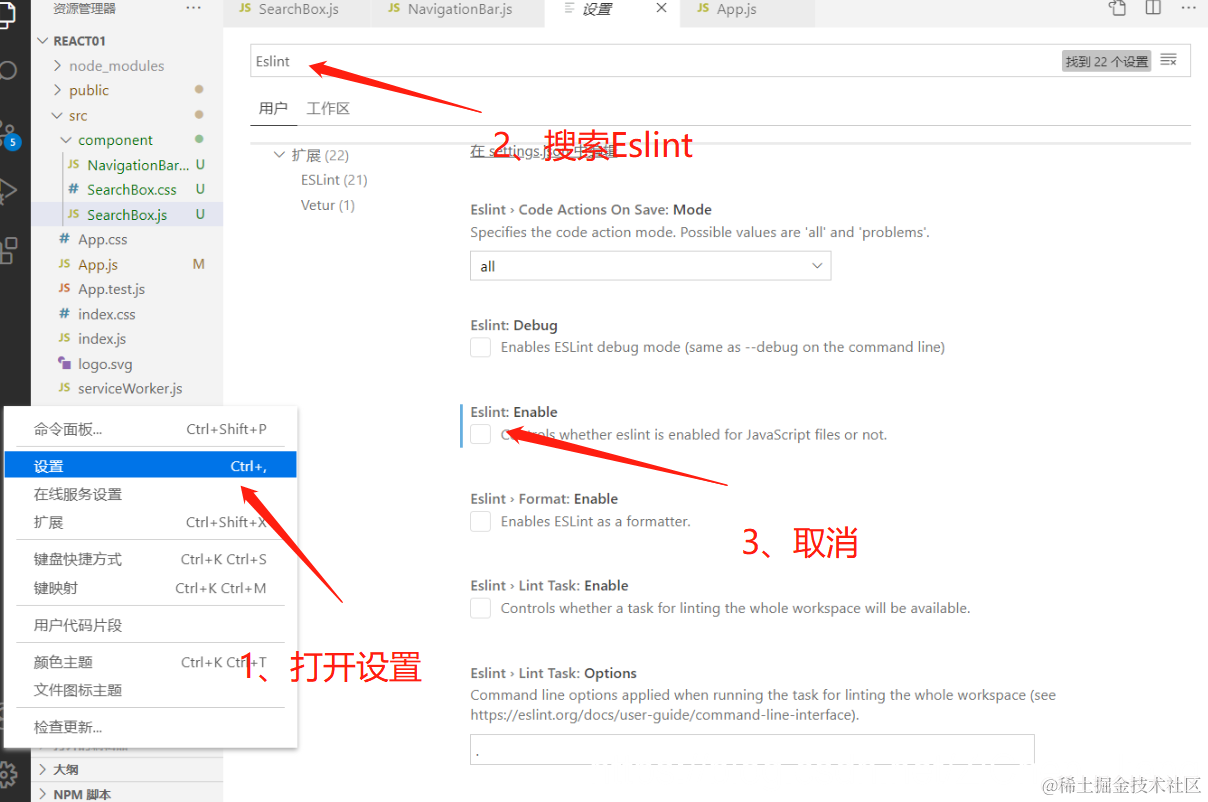Image resolution: width=1208 pixels, height=802 pixels.
Task: Choose 在线服务设置 menu item
Action: coord(150,494)
